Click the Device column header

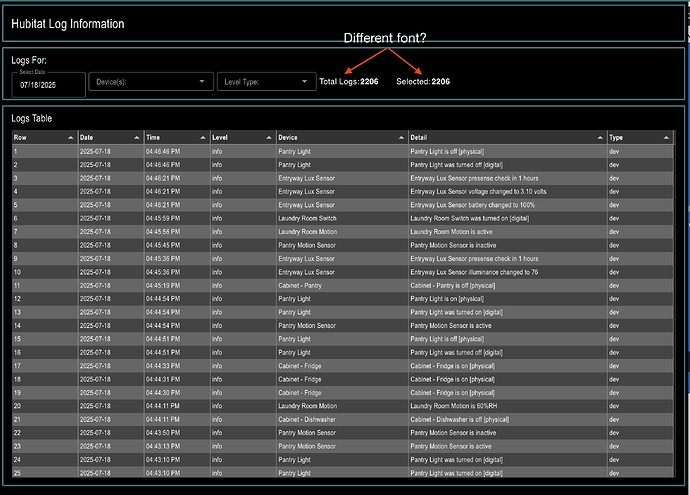click(x=342, y=138)
